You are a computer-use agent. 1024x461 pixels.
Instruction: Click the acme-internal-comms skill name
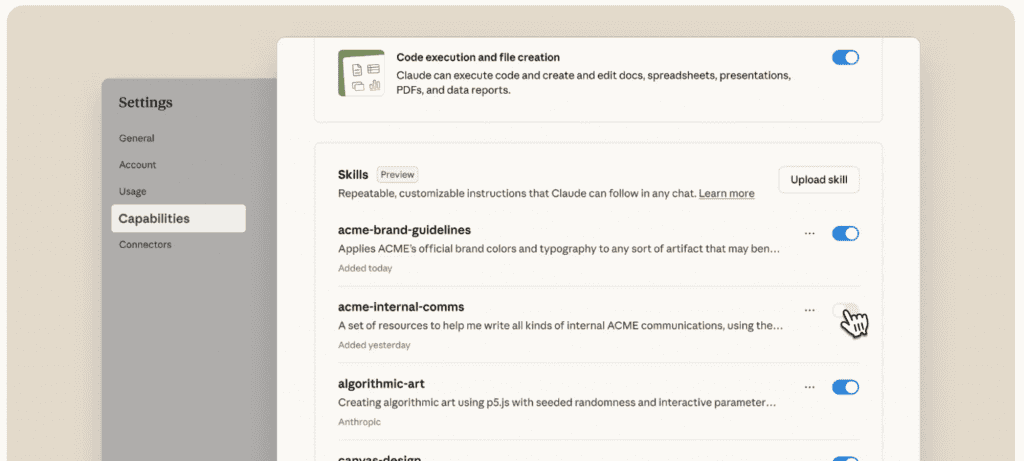click(401, 307)
